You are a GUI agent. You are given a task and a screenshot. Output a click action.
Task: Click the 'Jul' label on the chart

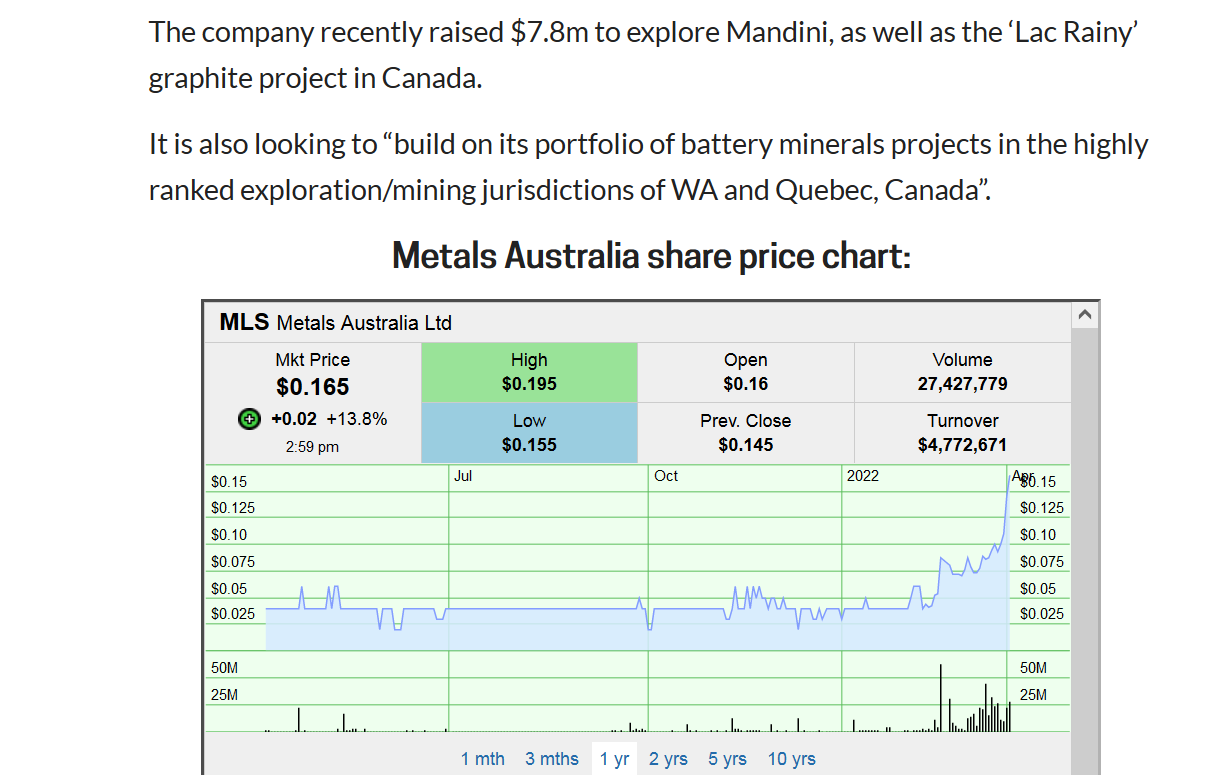coord(463,476)
